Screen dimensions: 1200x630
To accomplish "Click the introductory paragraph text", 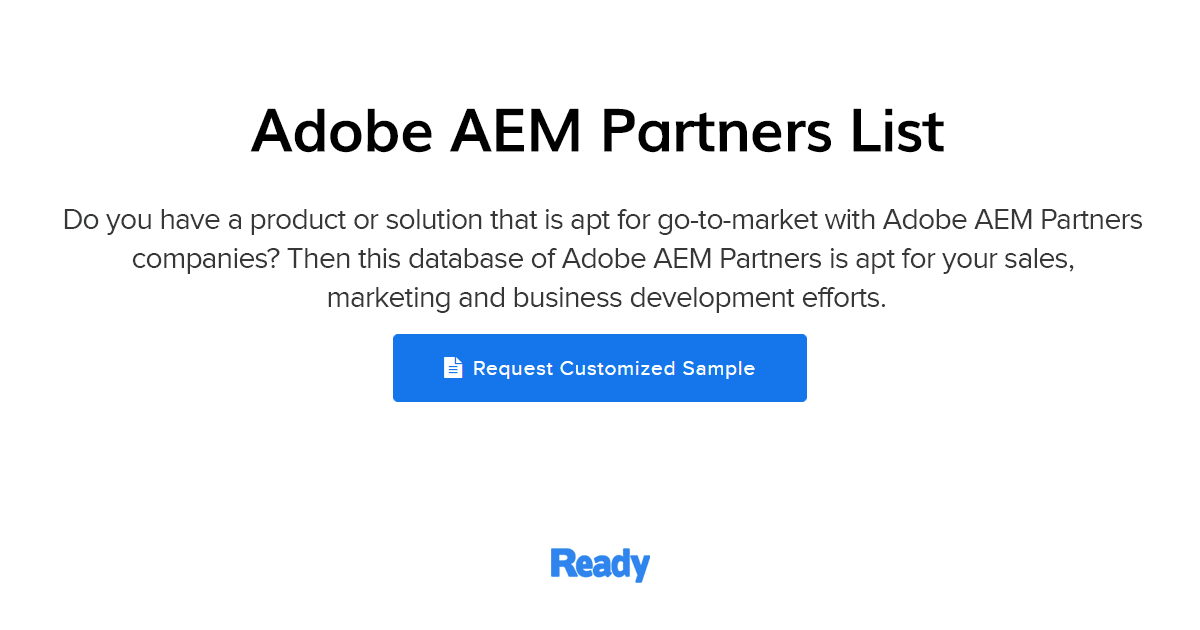I will pos(600,257).
